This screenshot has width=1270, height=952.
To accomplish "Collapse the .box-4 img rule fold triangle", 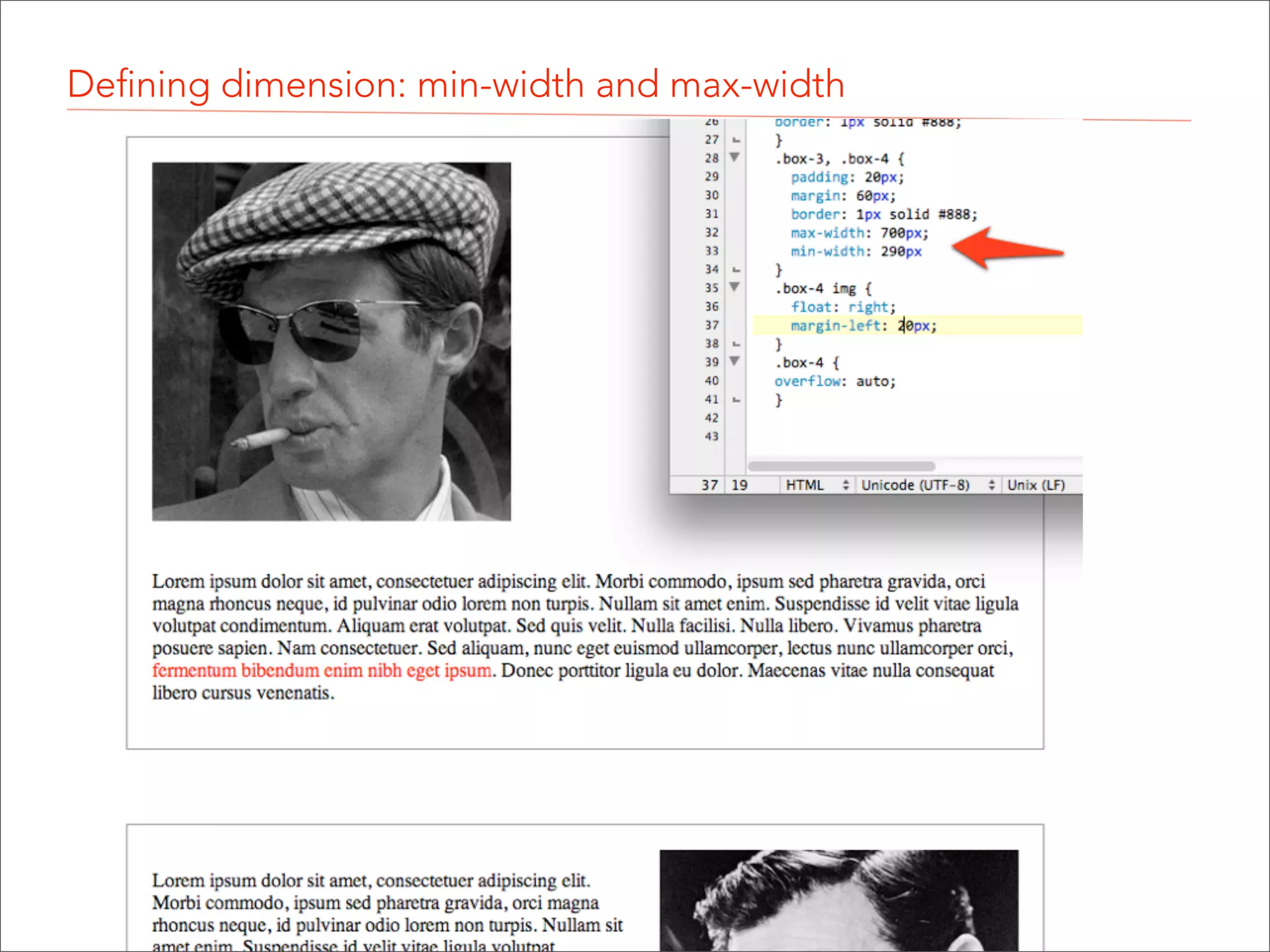I will (734, 287).
